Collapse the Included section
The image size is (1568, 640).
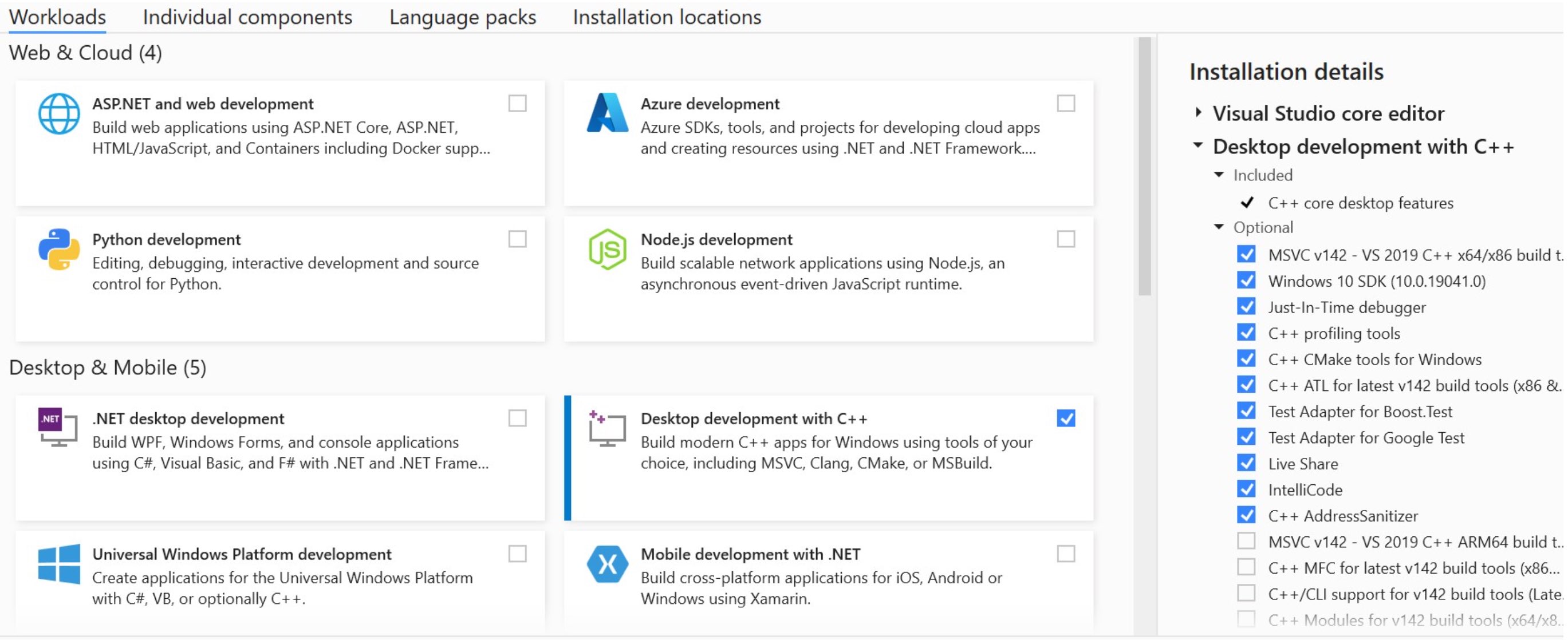point(1219,175)
